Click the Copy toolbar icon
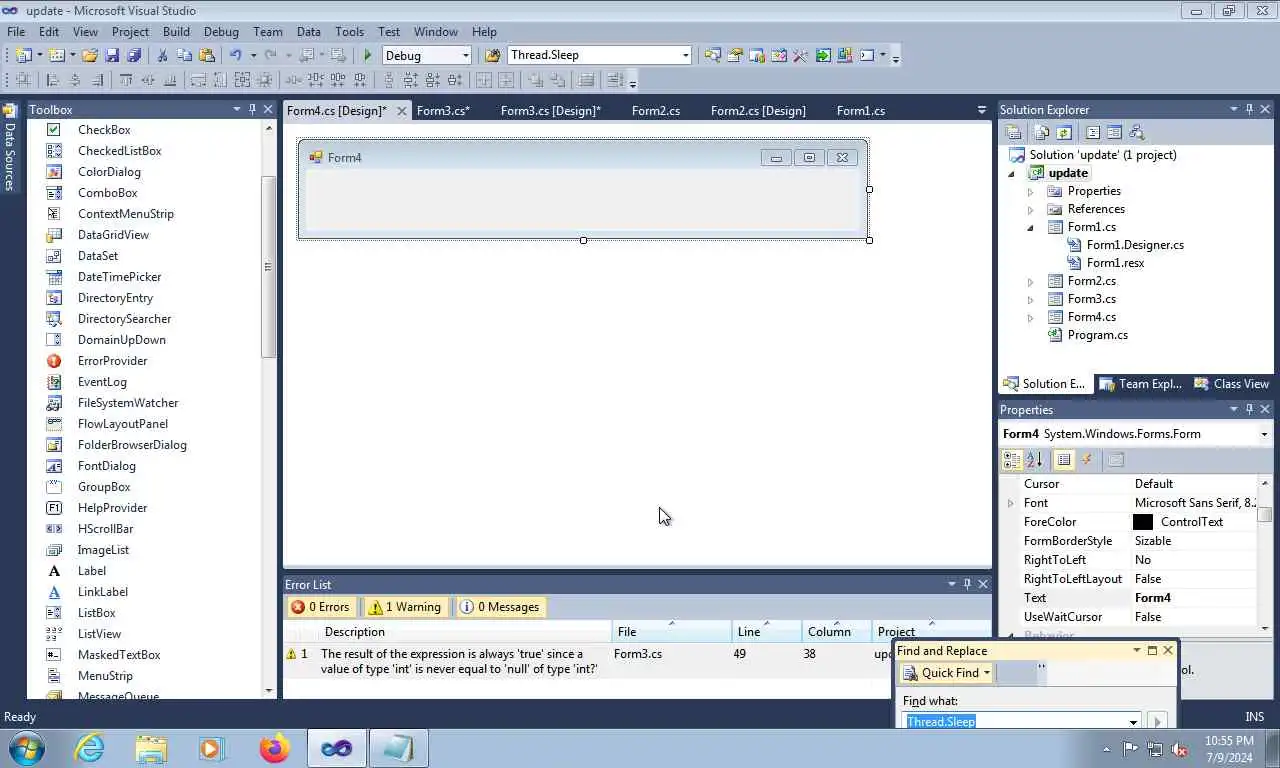Image resolution: width=1280 pixels, height=768 pixels. (185, 55)
